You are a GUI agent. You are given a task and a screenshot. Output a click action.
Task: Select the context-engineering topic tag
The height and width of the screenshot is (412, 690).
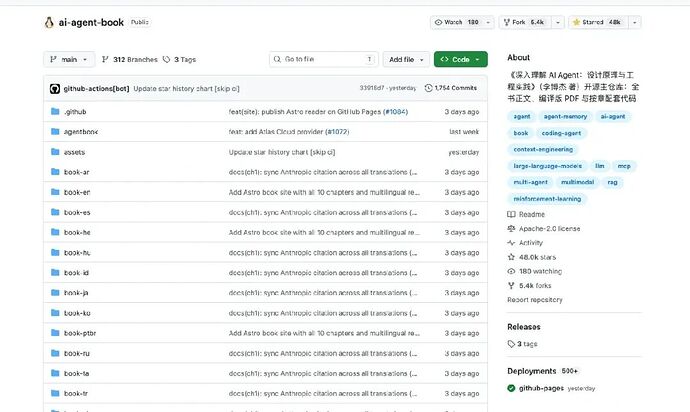point(543,150)
